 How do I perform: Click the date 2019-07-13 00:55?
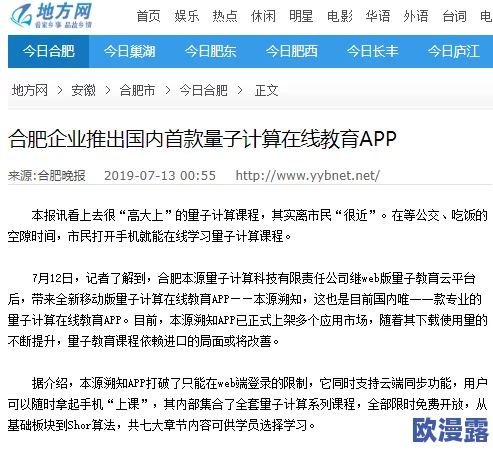(x=160, y=175)
